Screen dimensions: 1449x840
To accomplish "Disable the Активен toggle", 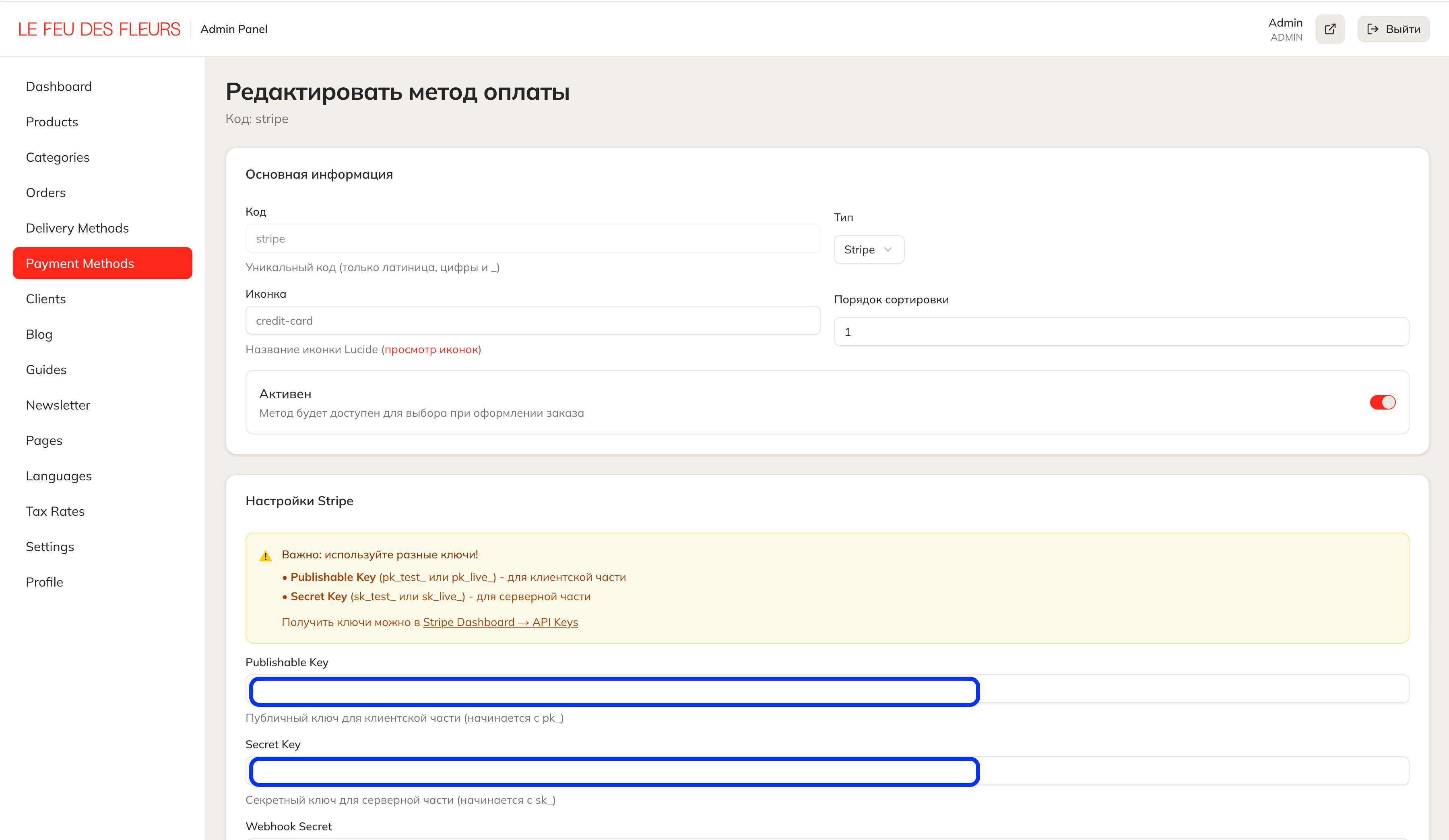I will (x=1383, y=402).
